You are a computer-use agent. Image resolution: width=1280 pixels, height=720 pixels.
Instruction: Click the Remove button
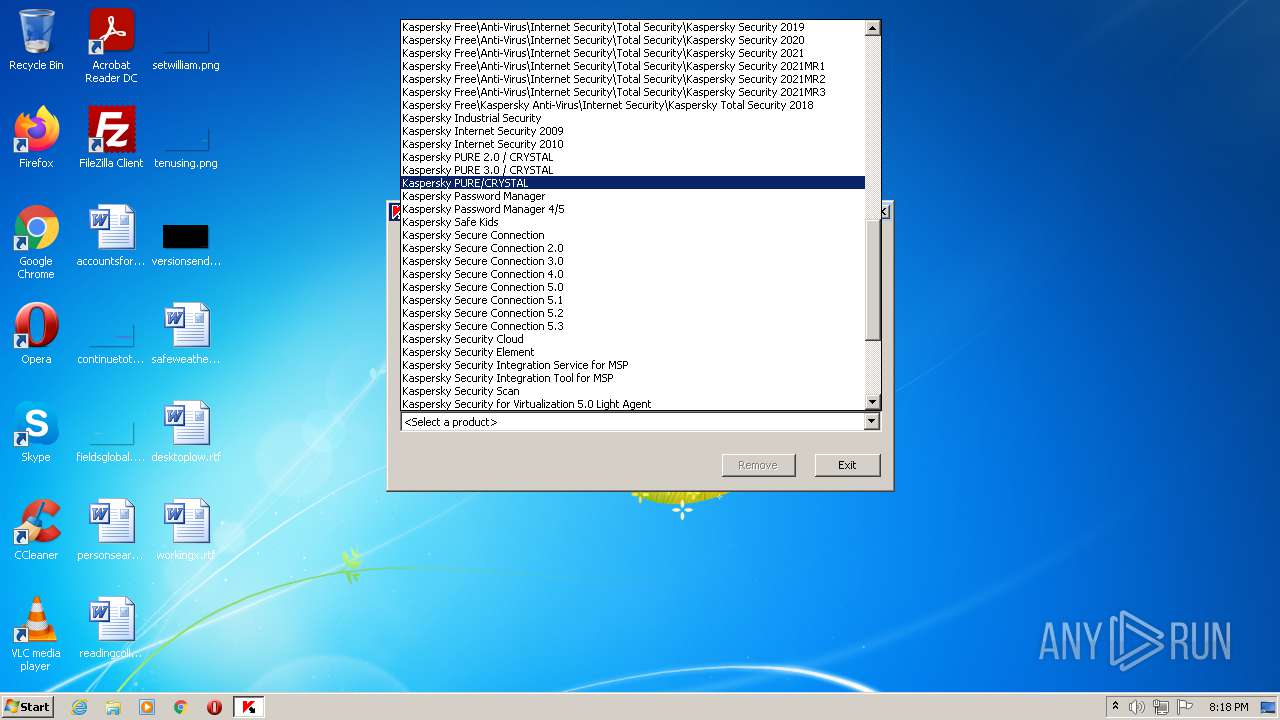tap(757, 465)
